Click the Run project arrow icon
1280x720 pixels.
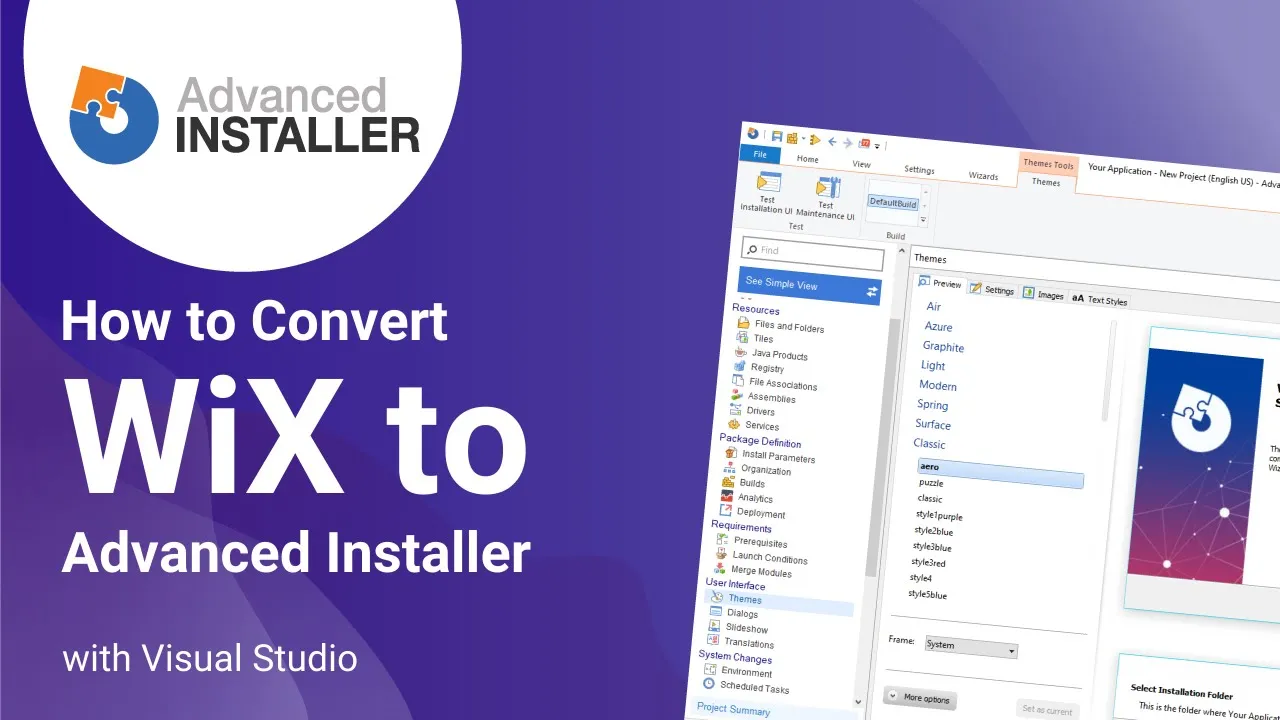click(x=815, y=140)
